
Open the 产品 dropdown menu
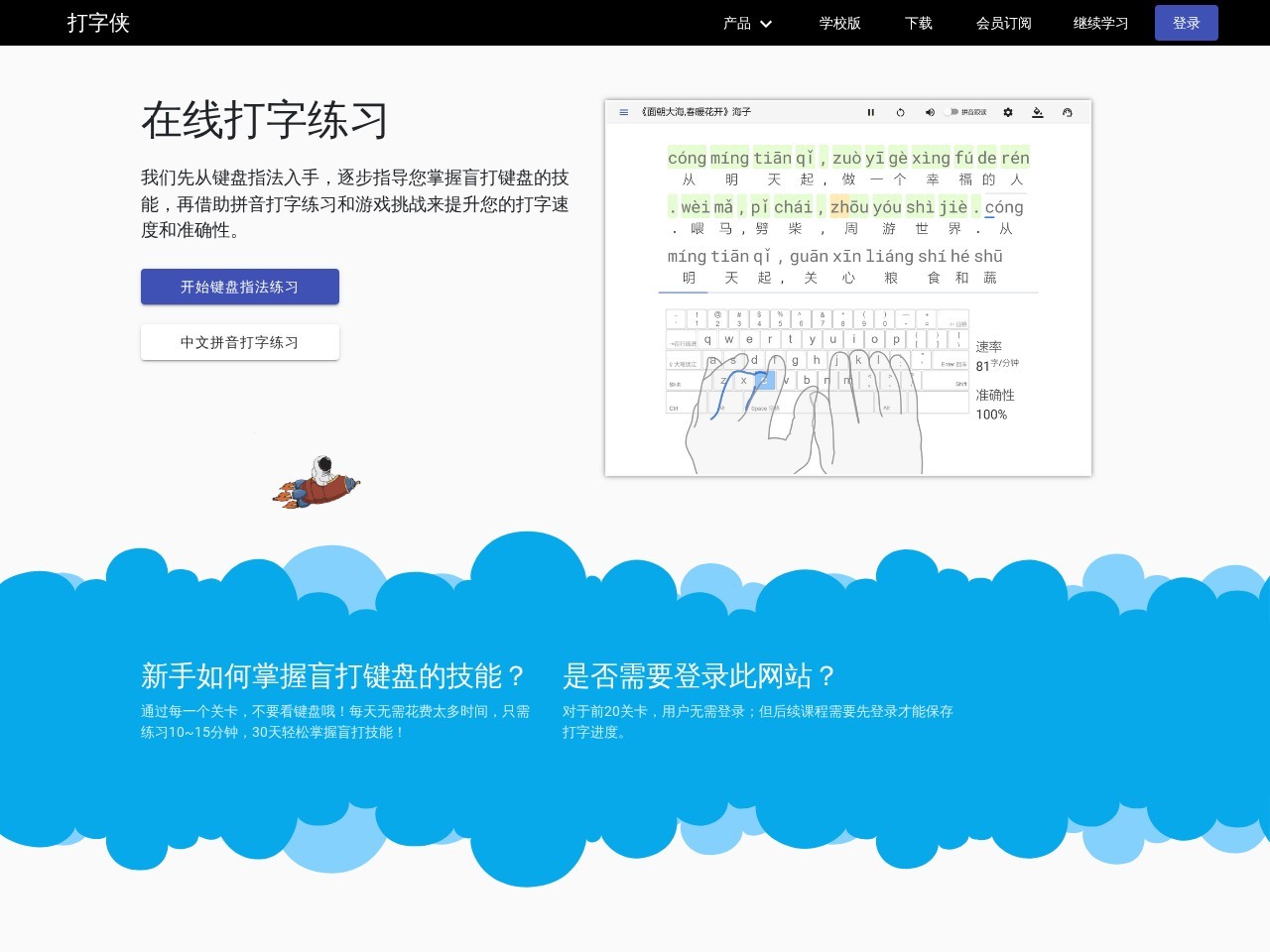[x=737, y=23]
